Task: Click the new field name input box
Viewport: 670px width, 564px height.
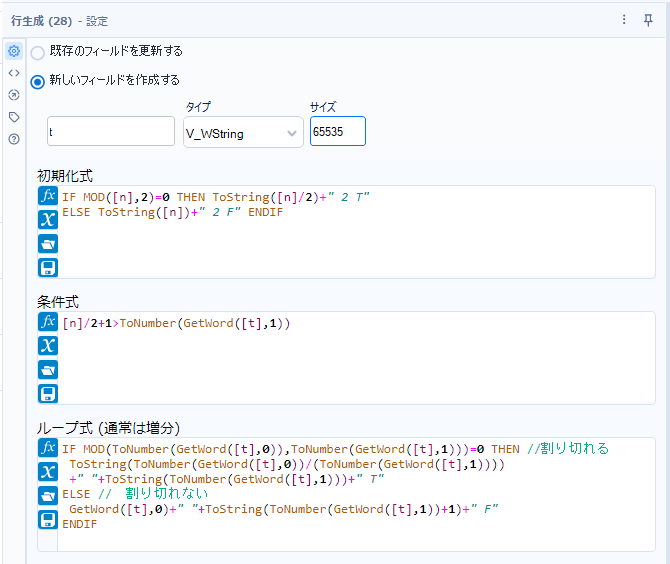Action: pyautogui.click(x=111, y=132)
